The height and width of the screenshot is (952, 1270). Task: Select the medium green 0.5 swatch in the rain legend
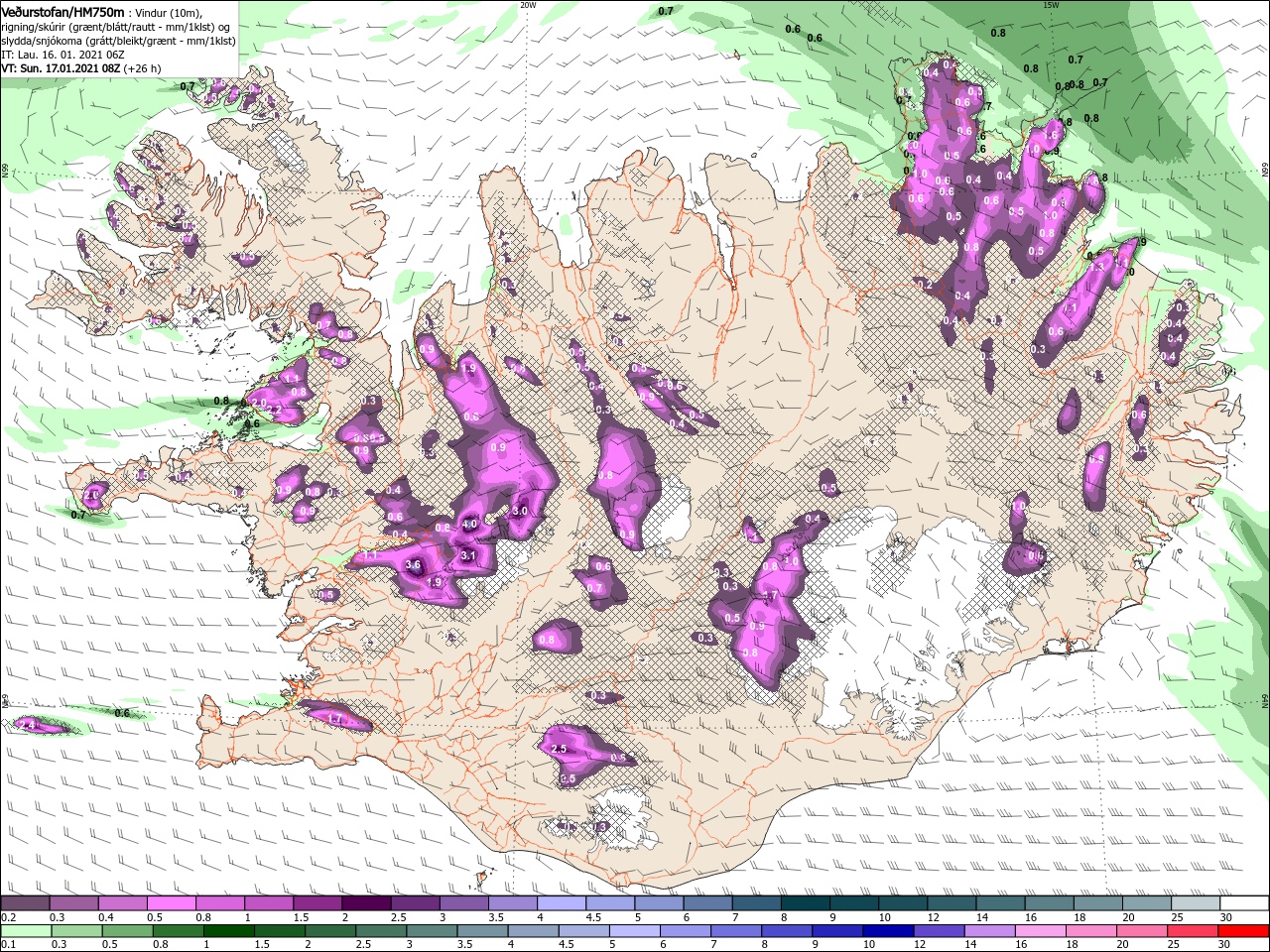(127, 930)
